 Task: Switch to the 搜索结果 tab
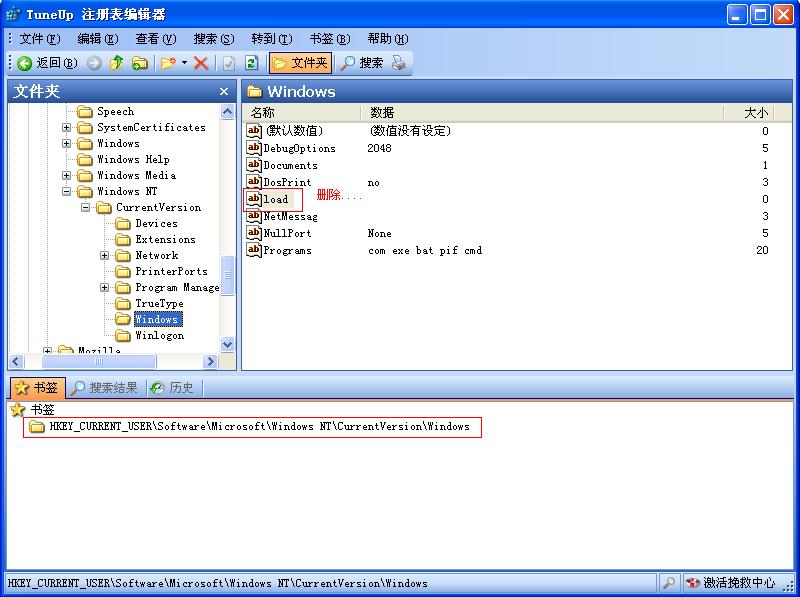coord(105,388)
